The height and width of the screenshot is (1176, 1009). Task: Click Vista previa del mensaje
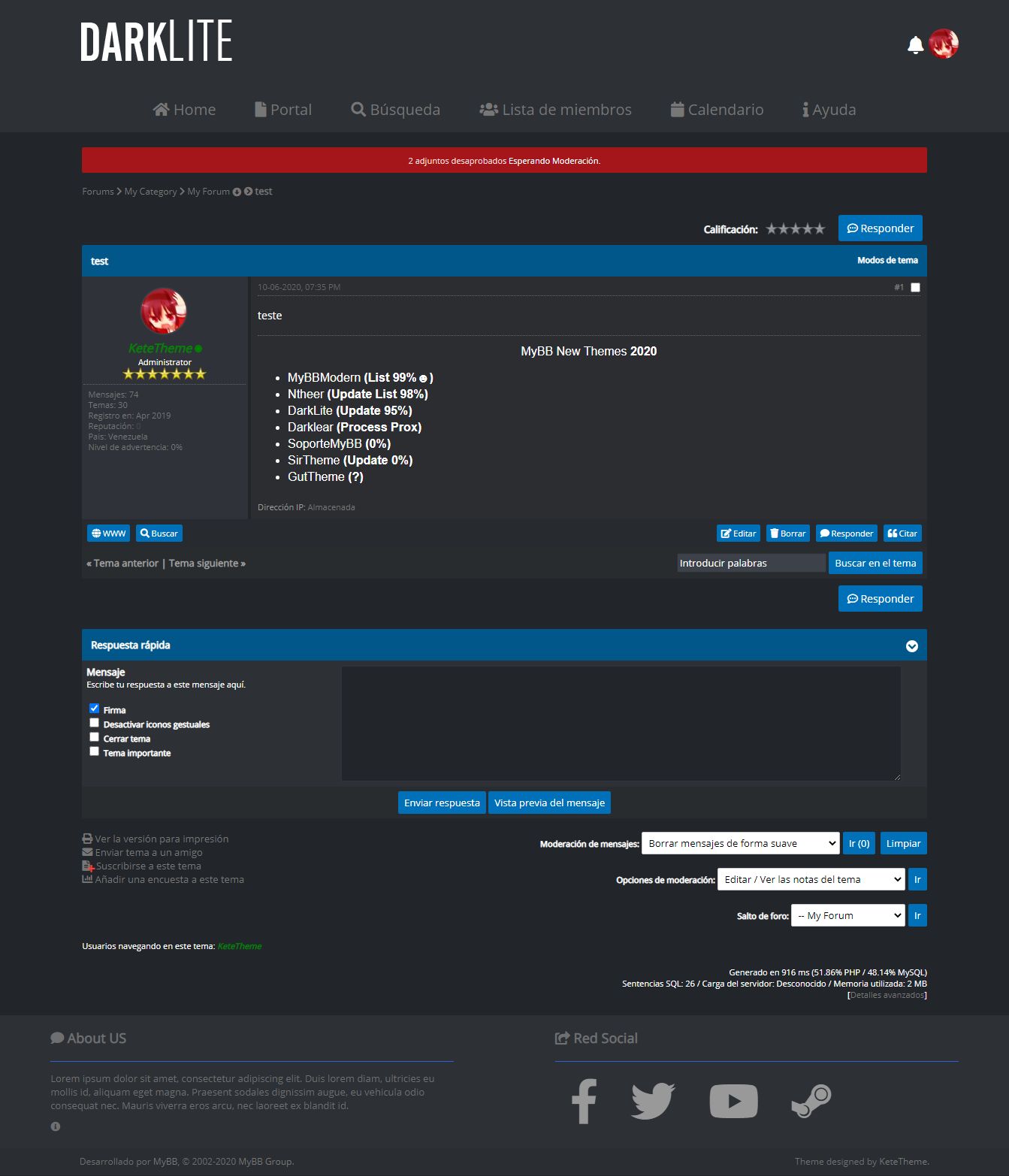coord(549,803)
